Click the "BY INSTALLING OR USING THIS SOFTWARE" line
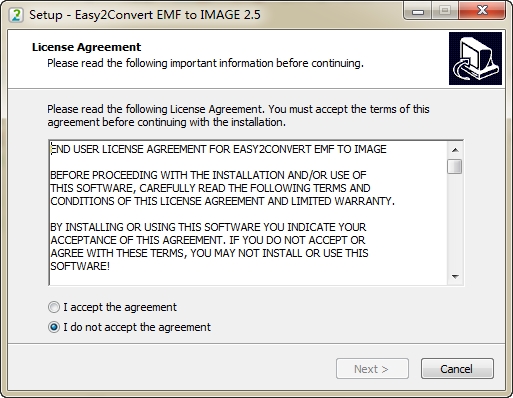 pyautogui.click(x=208, y=227)
